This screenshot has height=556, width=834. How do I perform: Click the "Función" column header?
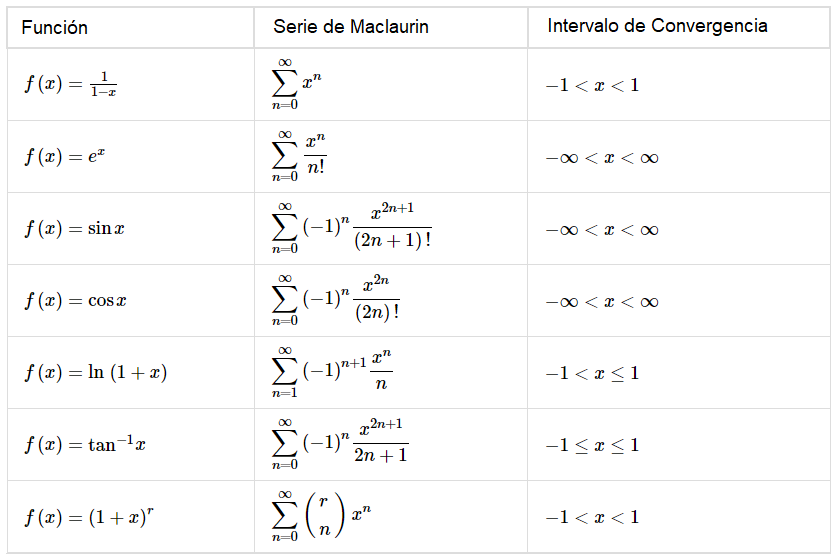(x=55, y=27)
